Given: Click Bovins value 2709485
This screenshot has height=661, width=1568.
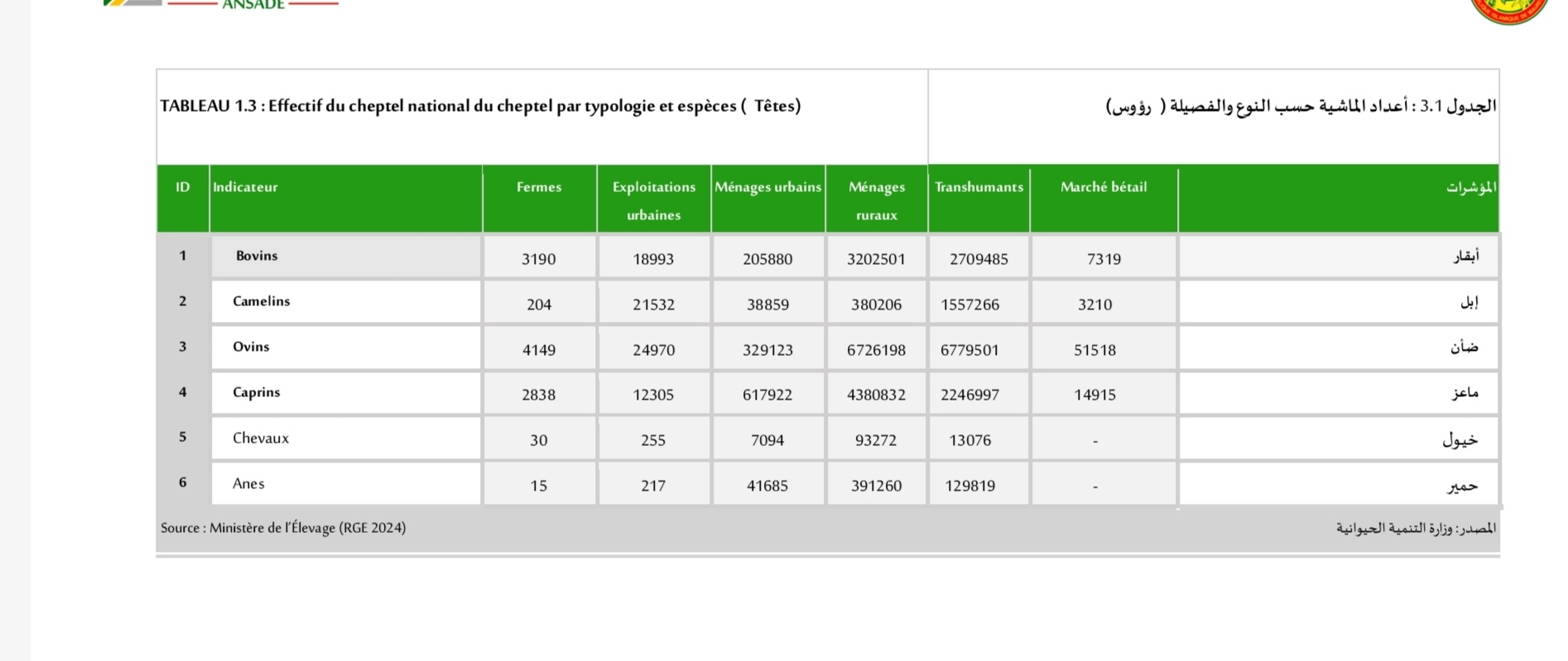Looking at the screenshot, I should point(979,259).
